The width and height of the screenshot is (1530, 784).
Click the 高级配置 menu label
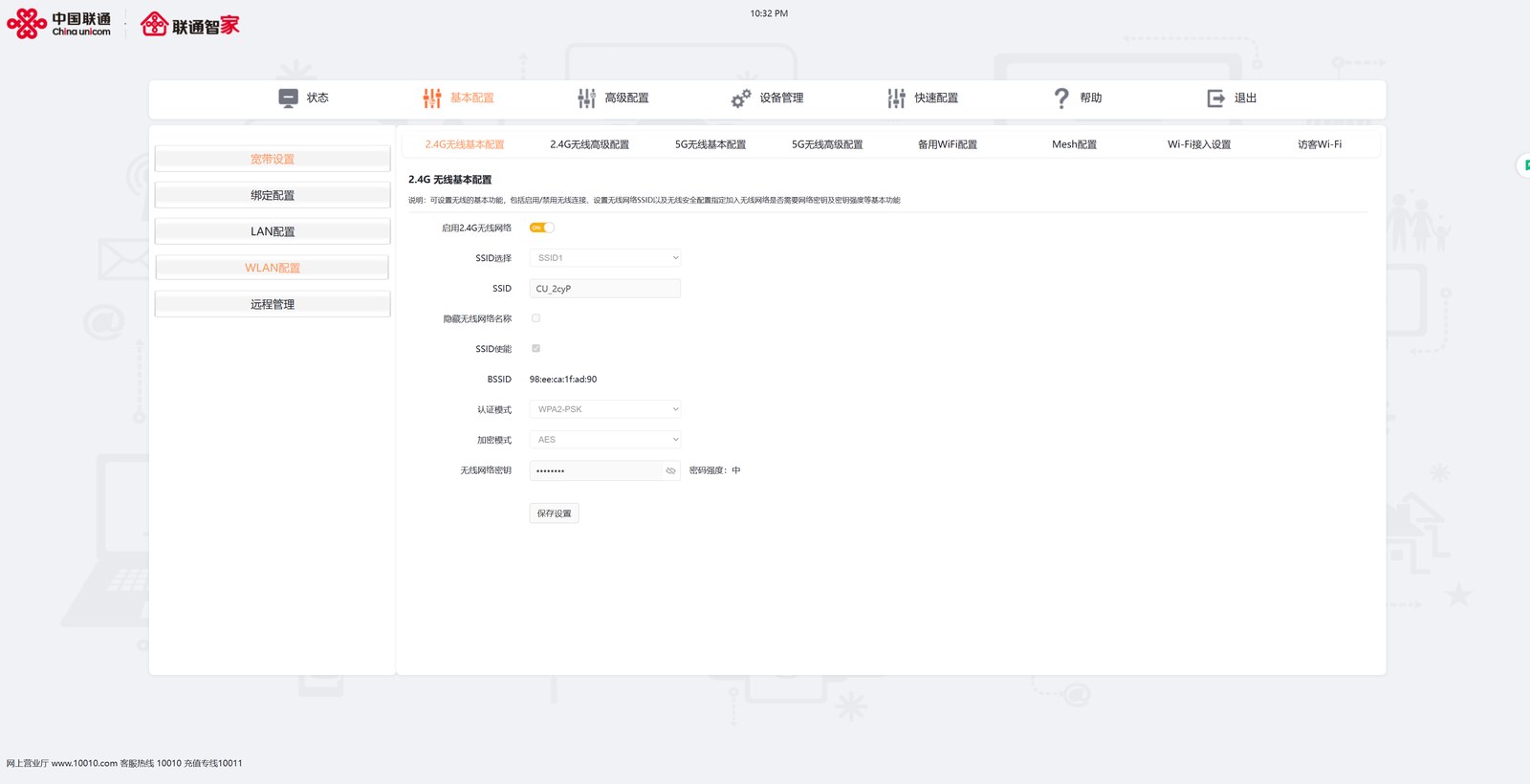pos(626,98)
